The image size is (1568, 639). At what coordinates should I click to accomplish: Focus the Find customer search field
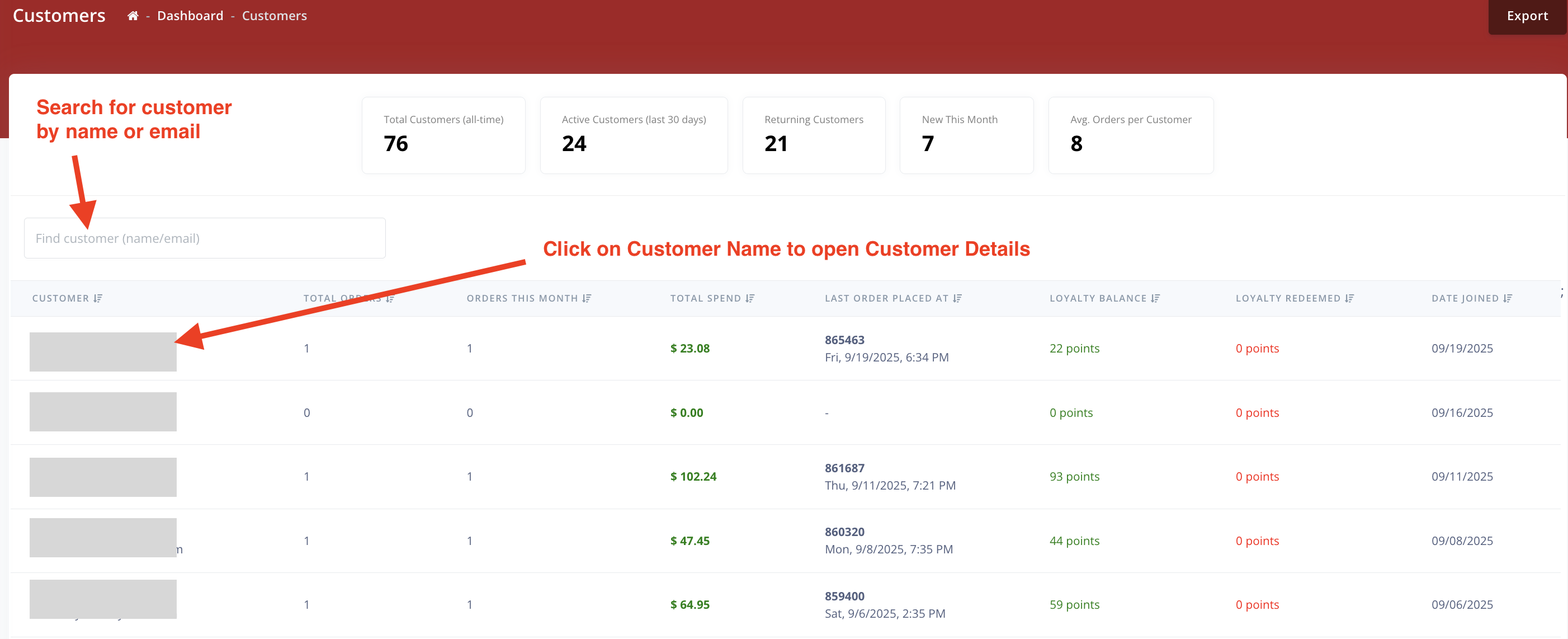(205, 238)
